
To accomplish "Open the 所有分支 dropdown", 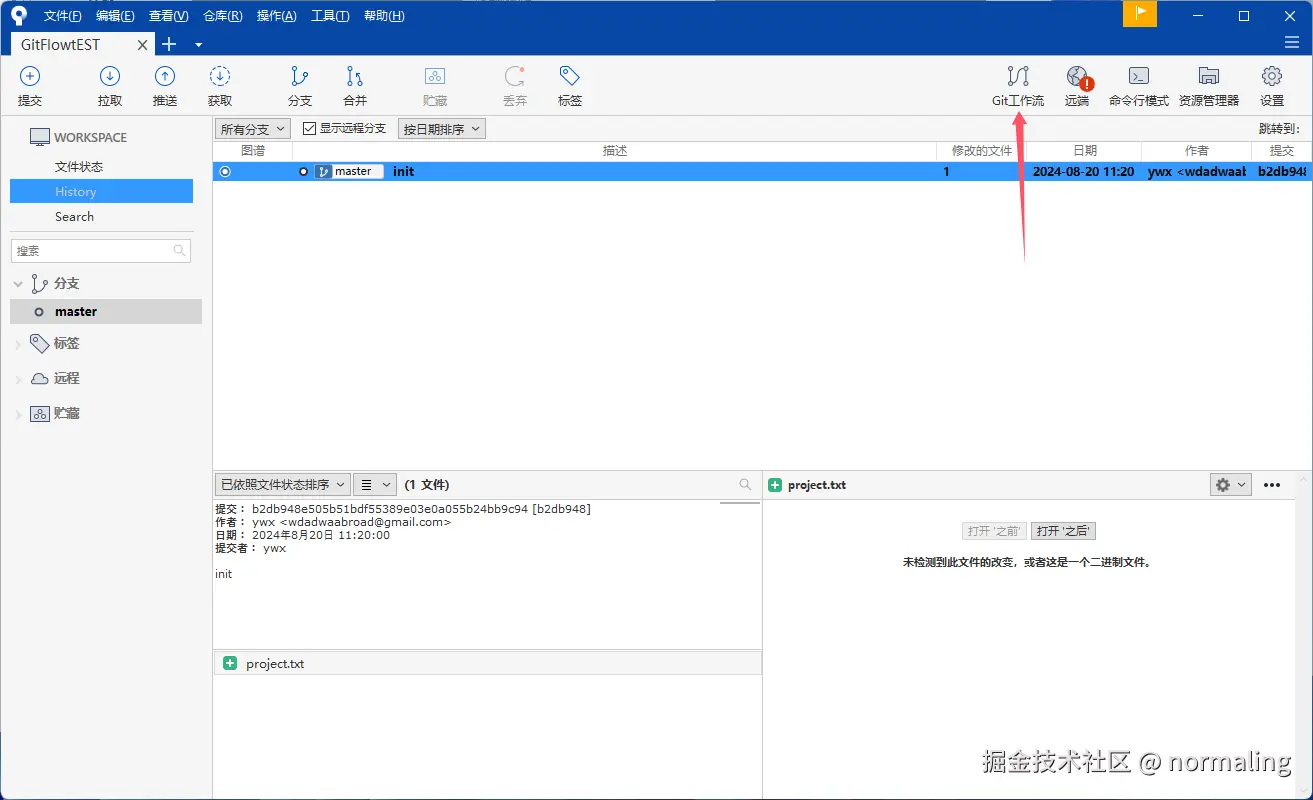I will click(253, 129).
